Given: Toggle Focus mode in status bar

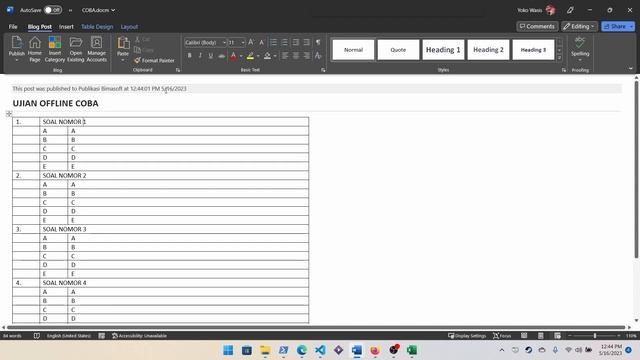Looking at the screenshot, I should pyautogui.click(x=502, y=336).
